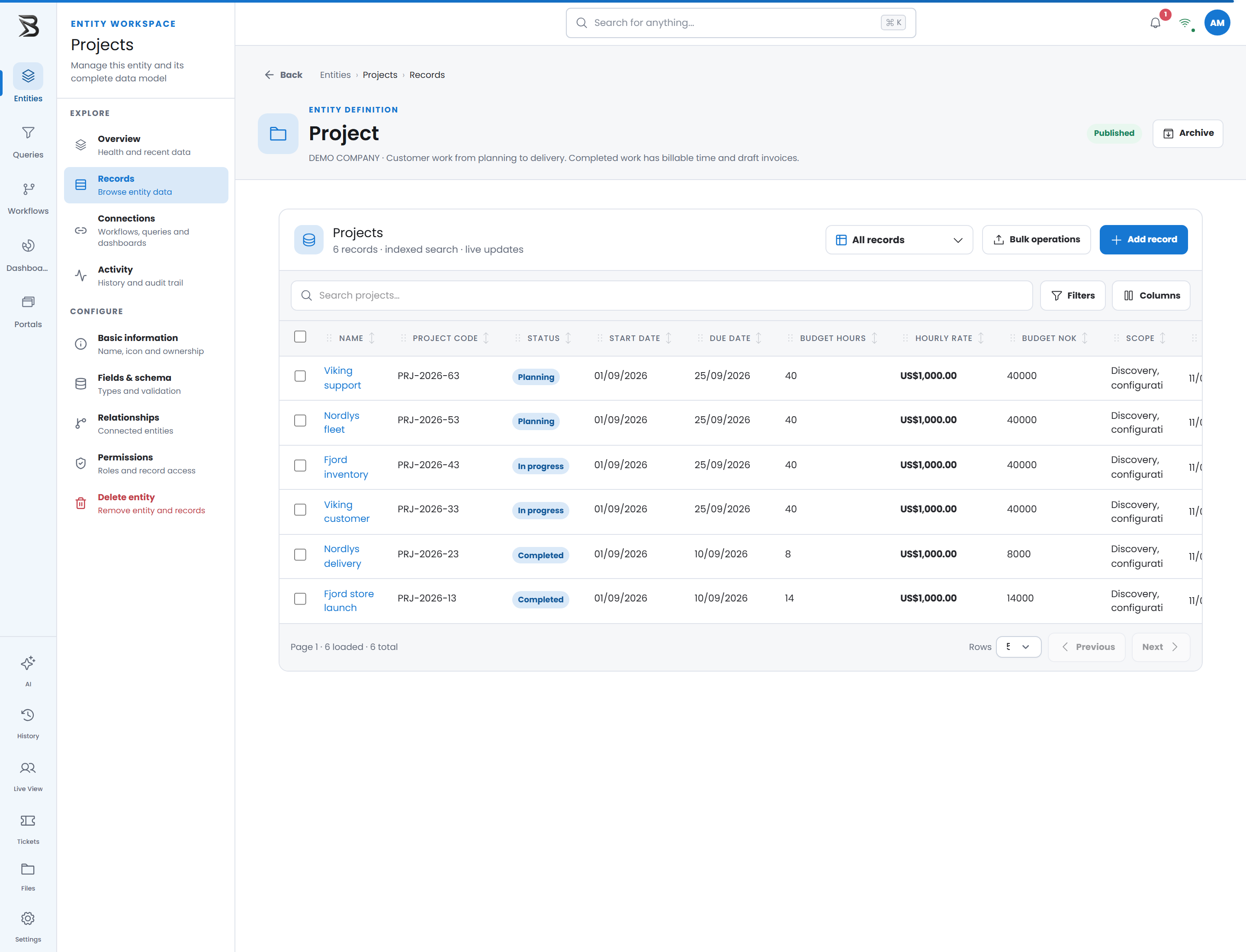Select the Fjord inventory row checkbox
This screenshot has height=952, width=1246.
pos(300,465)
